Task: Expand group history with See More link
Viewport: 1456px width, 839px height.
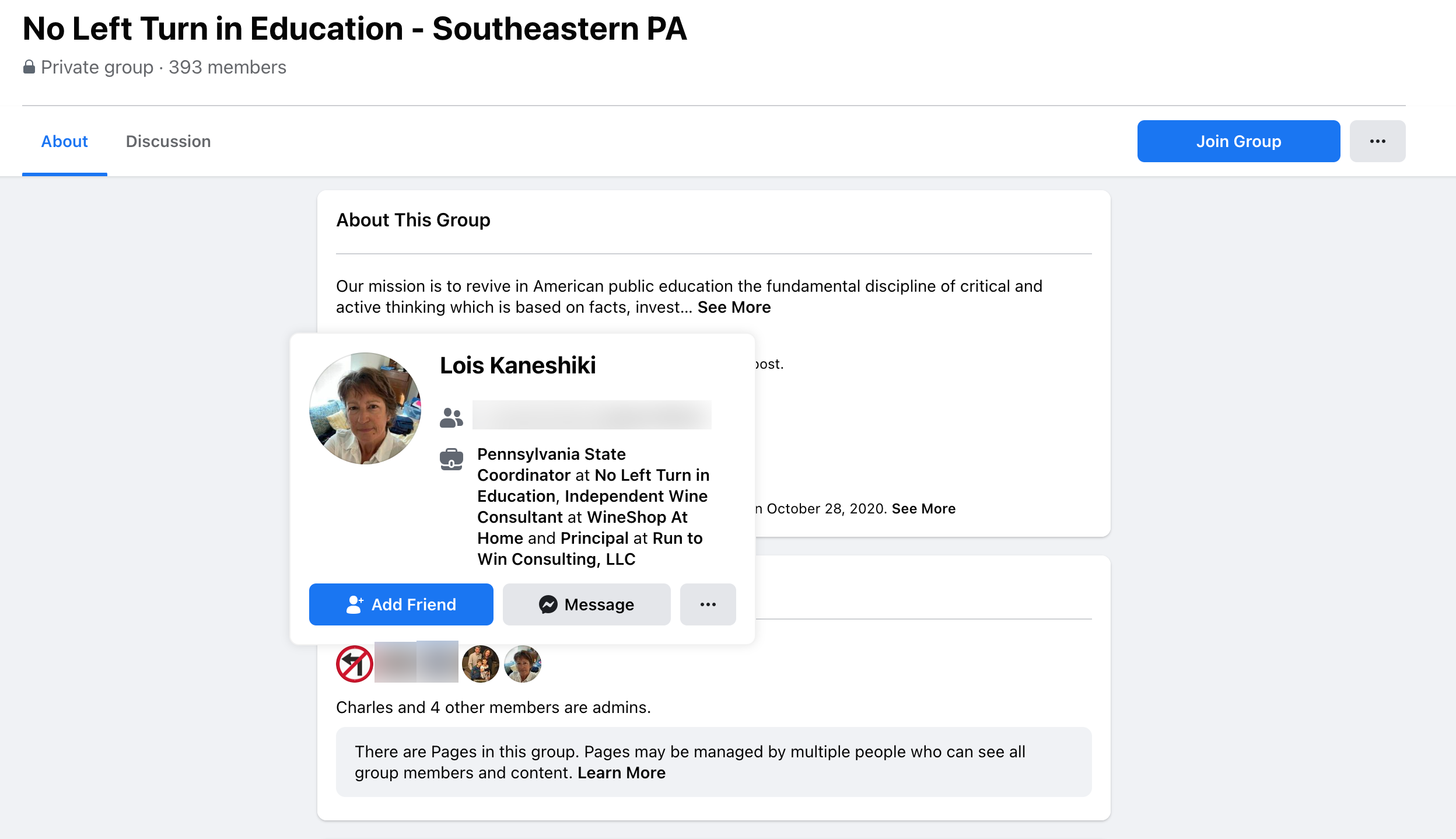Action: pos(923,508)
